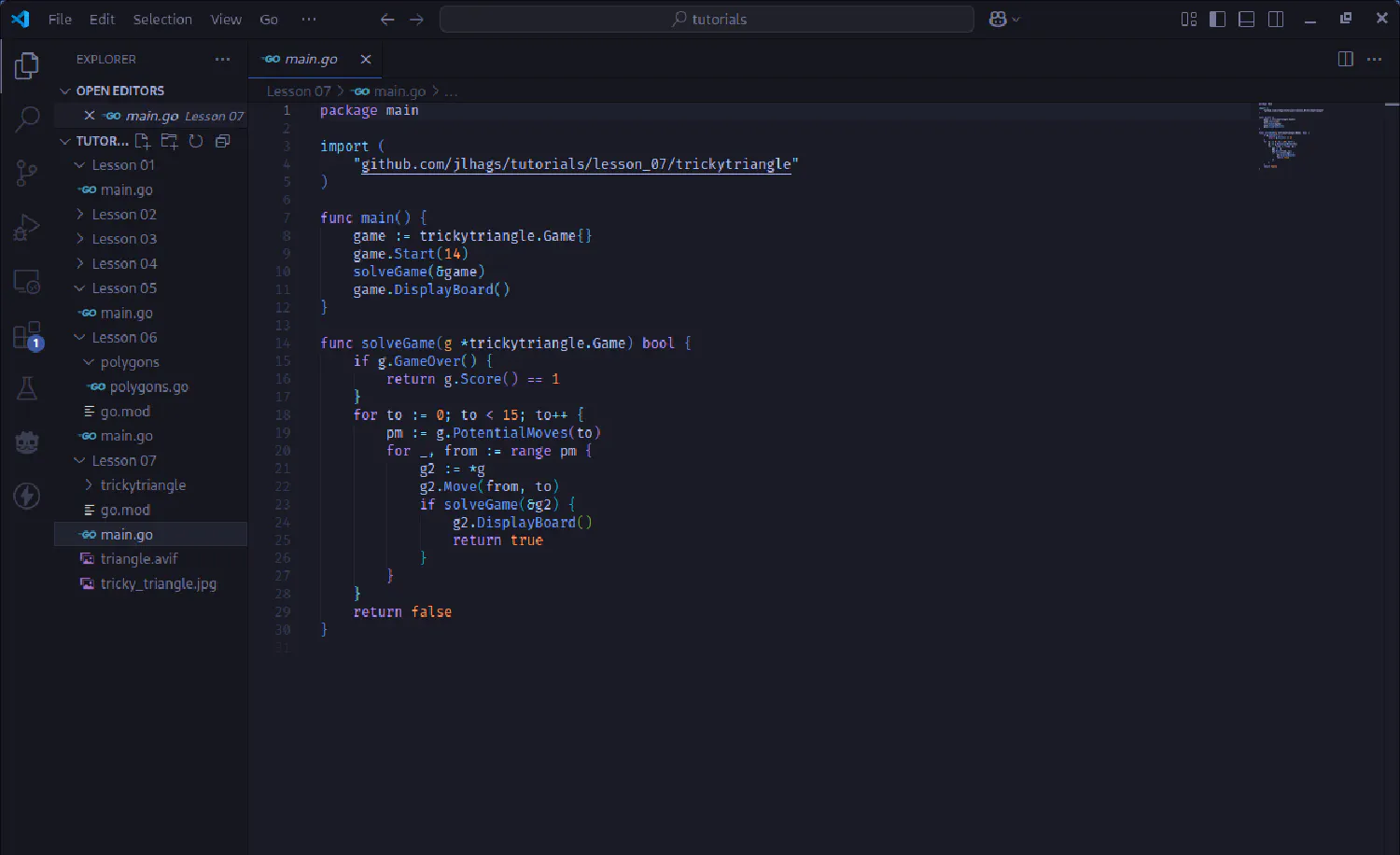
Task: Click the New Folder icon in explorer
Action: point(169,141)
